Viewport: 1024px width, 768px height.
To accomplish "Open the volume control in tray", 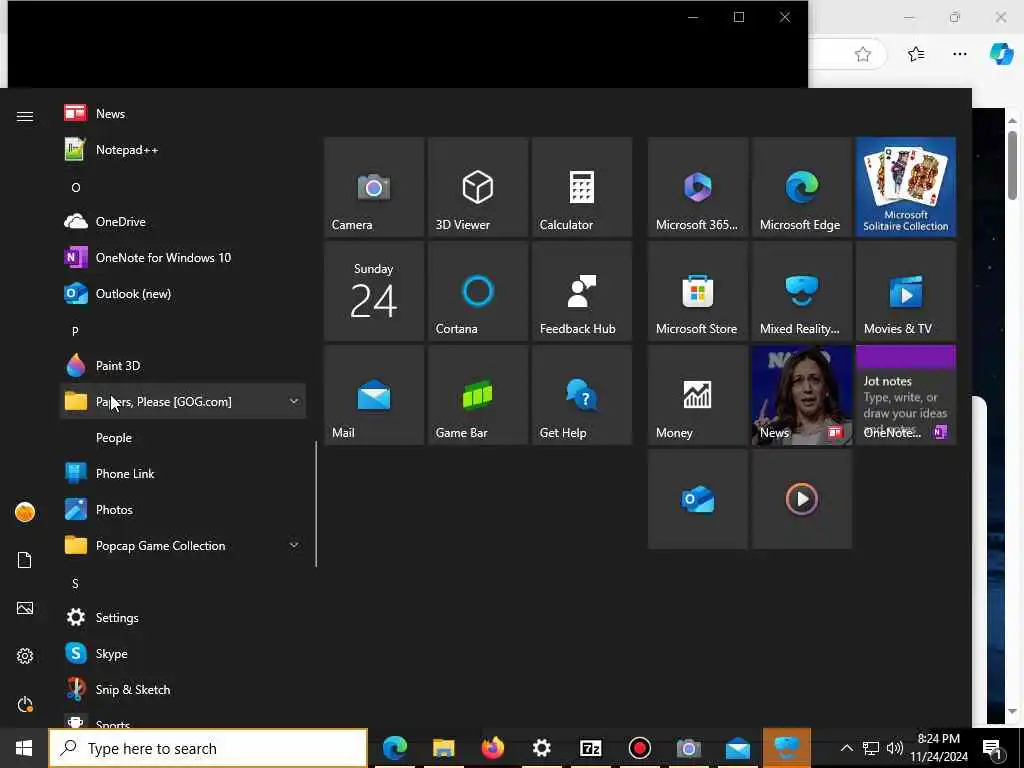I will (x=895, y=748).
